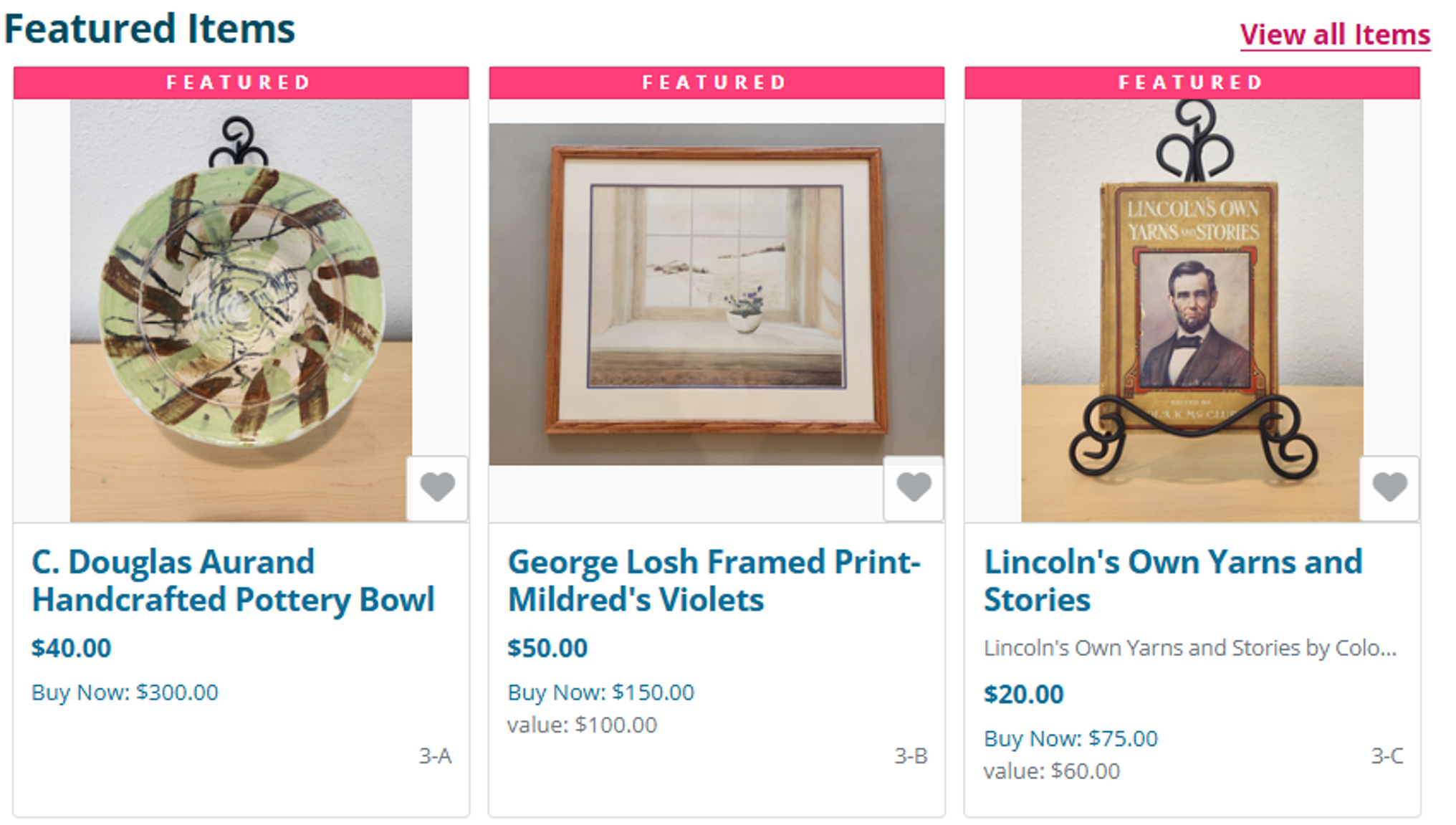Click the Lincoln book cover photo
Image resolution: width=1456 pixels, height=825 pixels.
(x=1192, y=310)
